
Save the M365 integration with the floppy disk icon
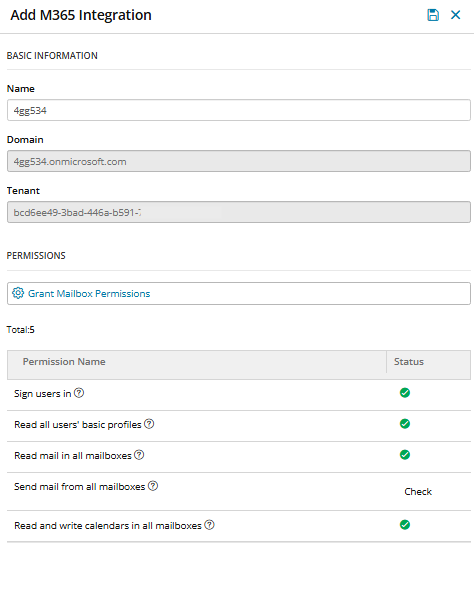point(433,15)
